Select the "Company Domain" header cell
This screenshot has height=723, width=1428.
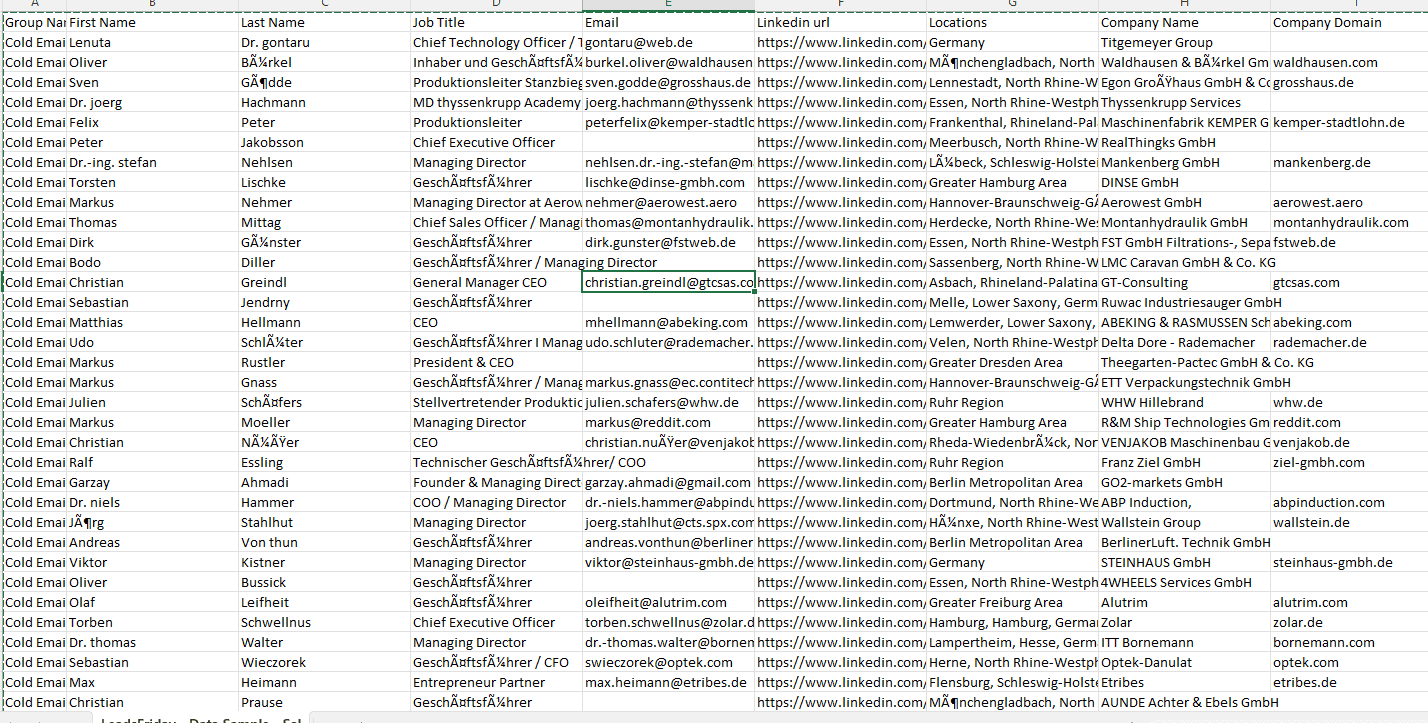(1349, 22)
